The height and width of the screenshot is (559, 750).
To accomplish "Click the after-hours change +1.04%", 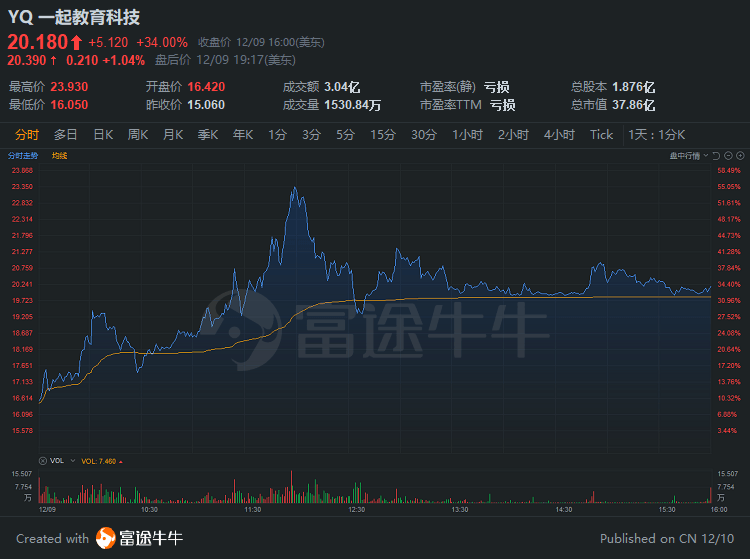I will coord(124,60).
